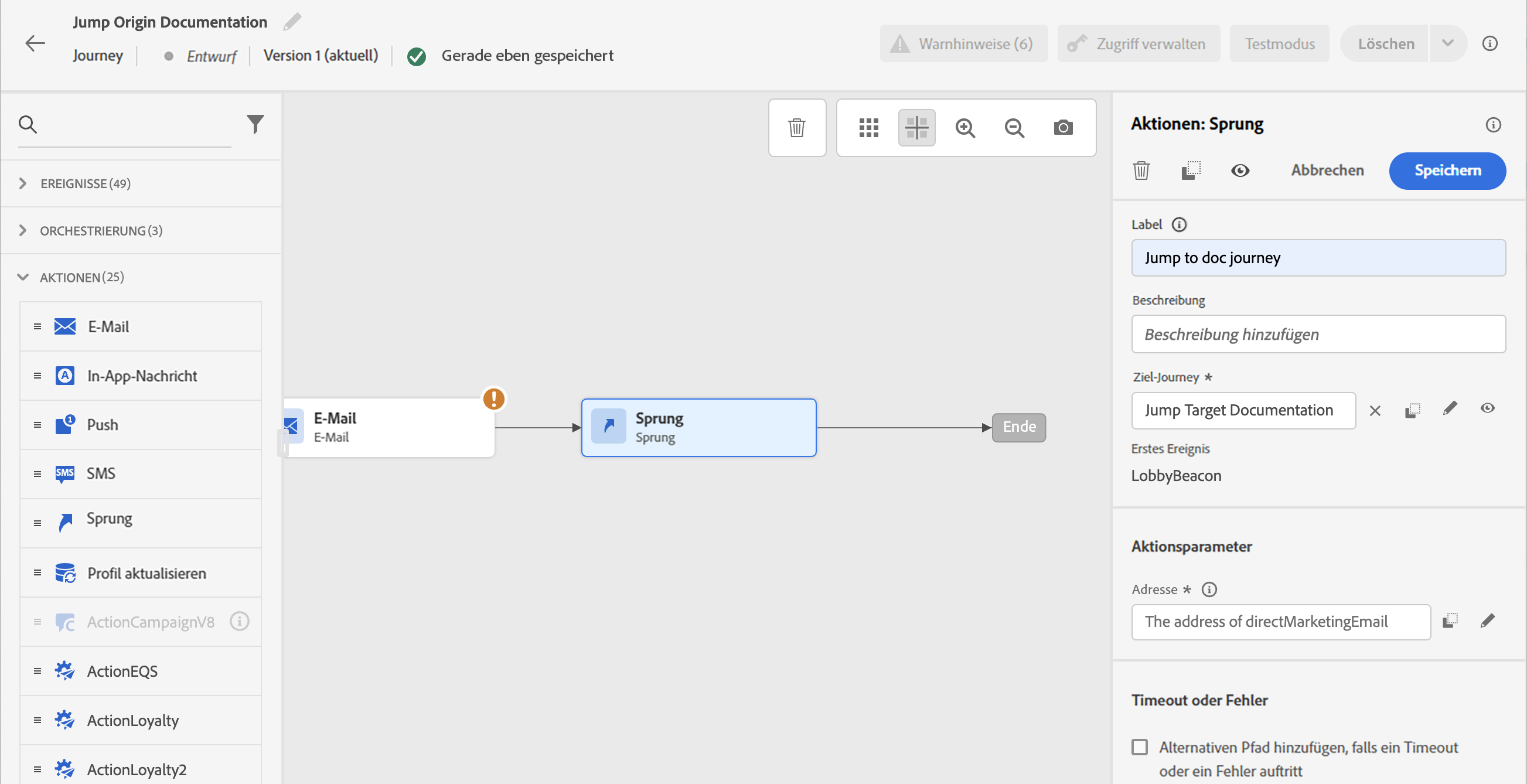Click the zoom out magnifier icon
This screenshot has width=1527, height=784.
(1014, 127)
